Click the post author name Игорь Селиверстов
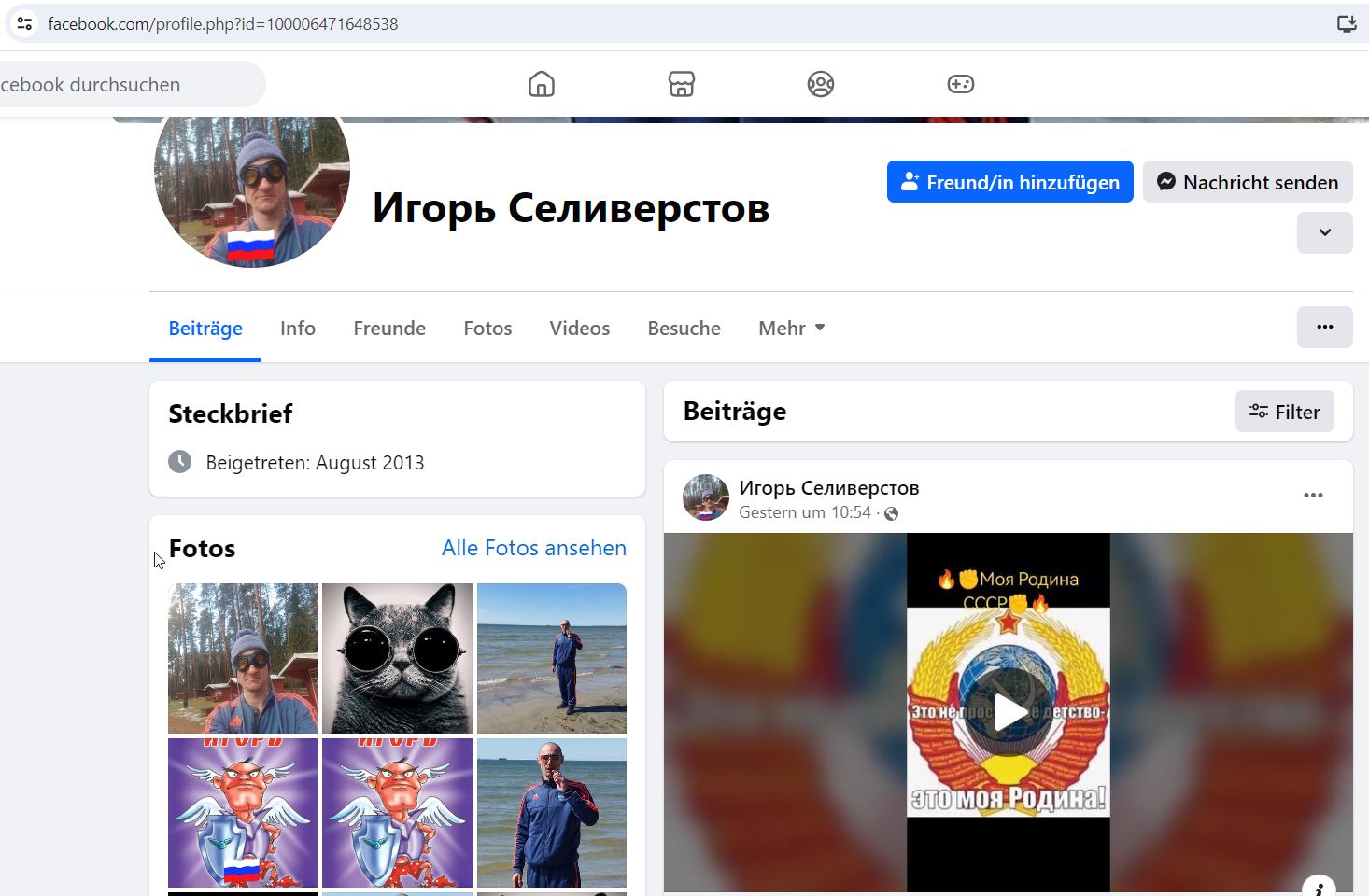This screenshot has width=1369, height=896. click(829, 487)
